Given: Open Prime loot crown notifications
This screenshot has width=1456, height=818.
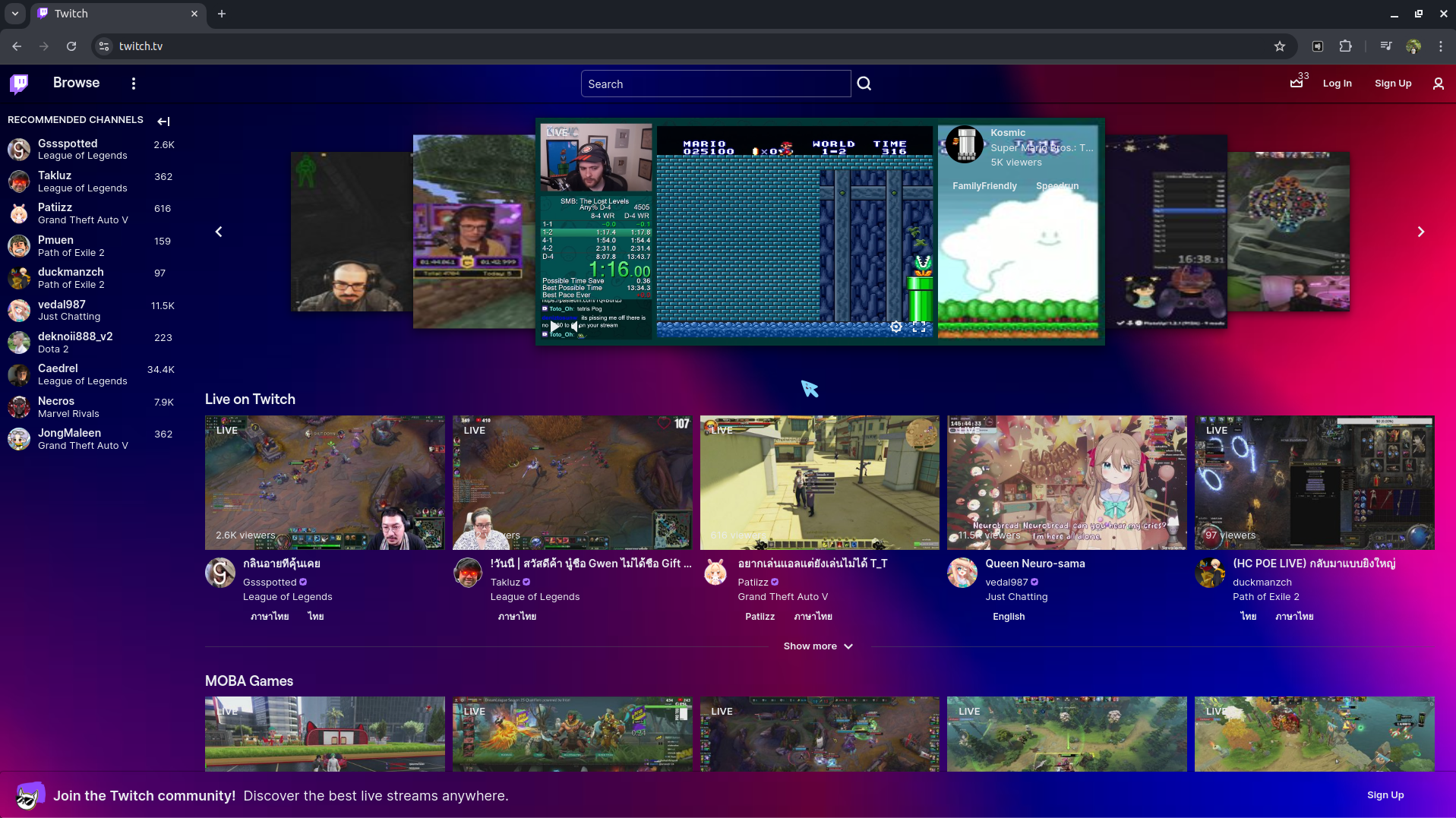Looking at the screenshot, I should 1297,84.
